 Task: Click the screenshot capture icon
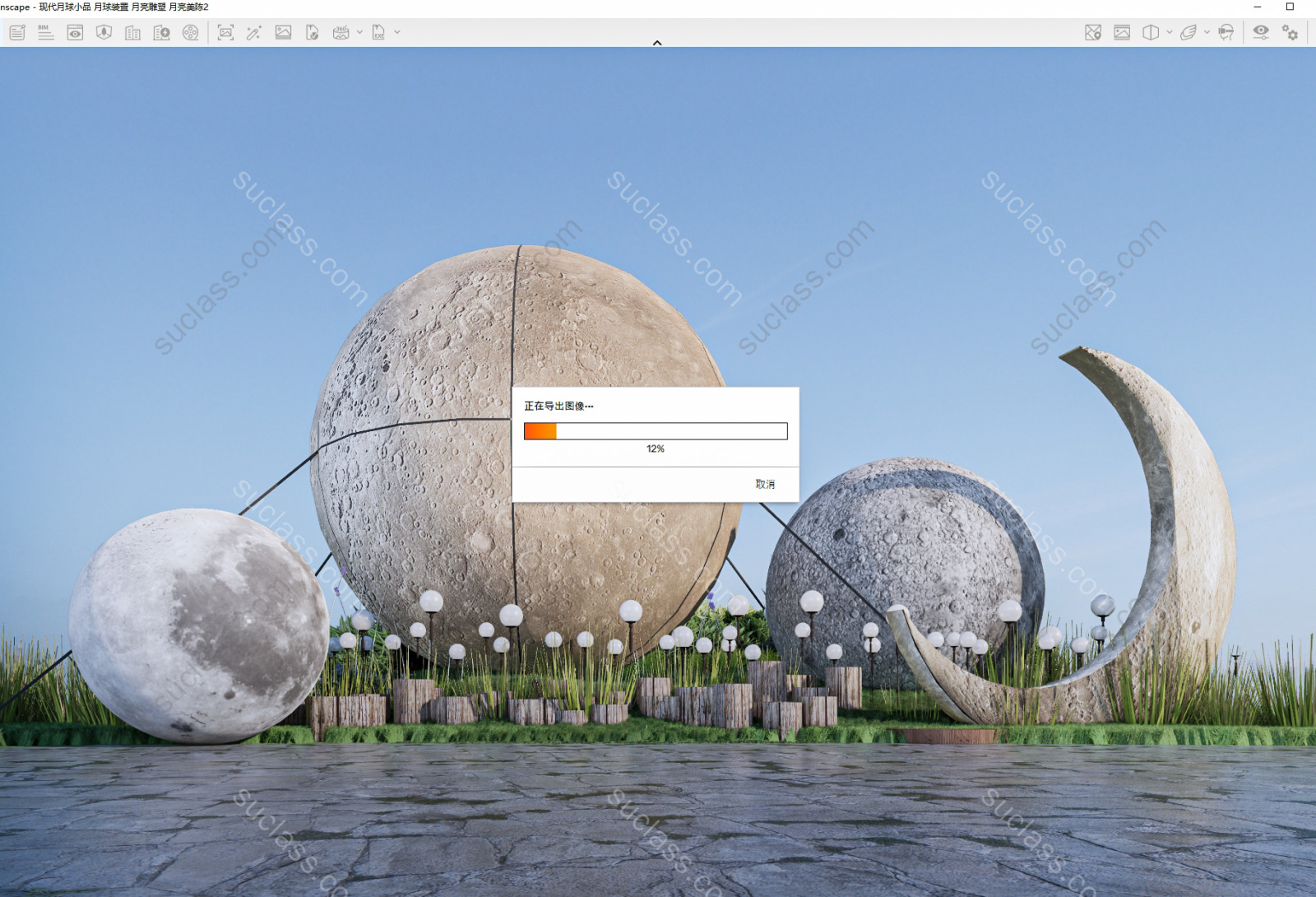tap(225, 33)
